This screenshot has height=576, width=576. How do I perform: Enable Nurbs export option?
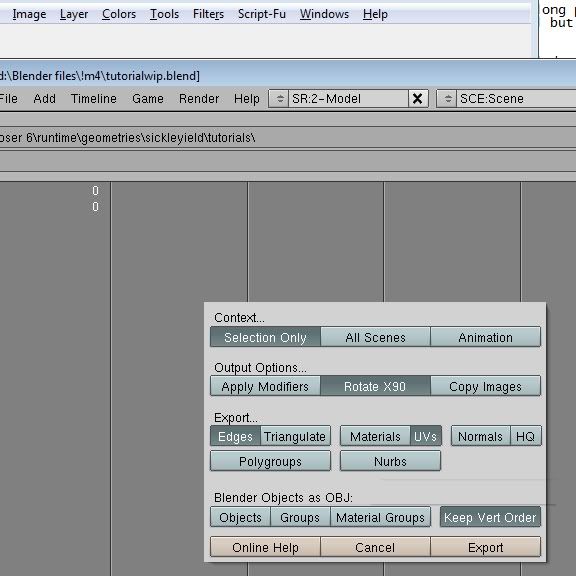pos(390,461)
